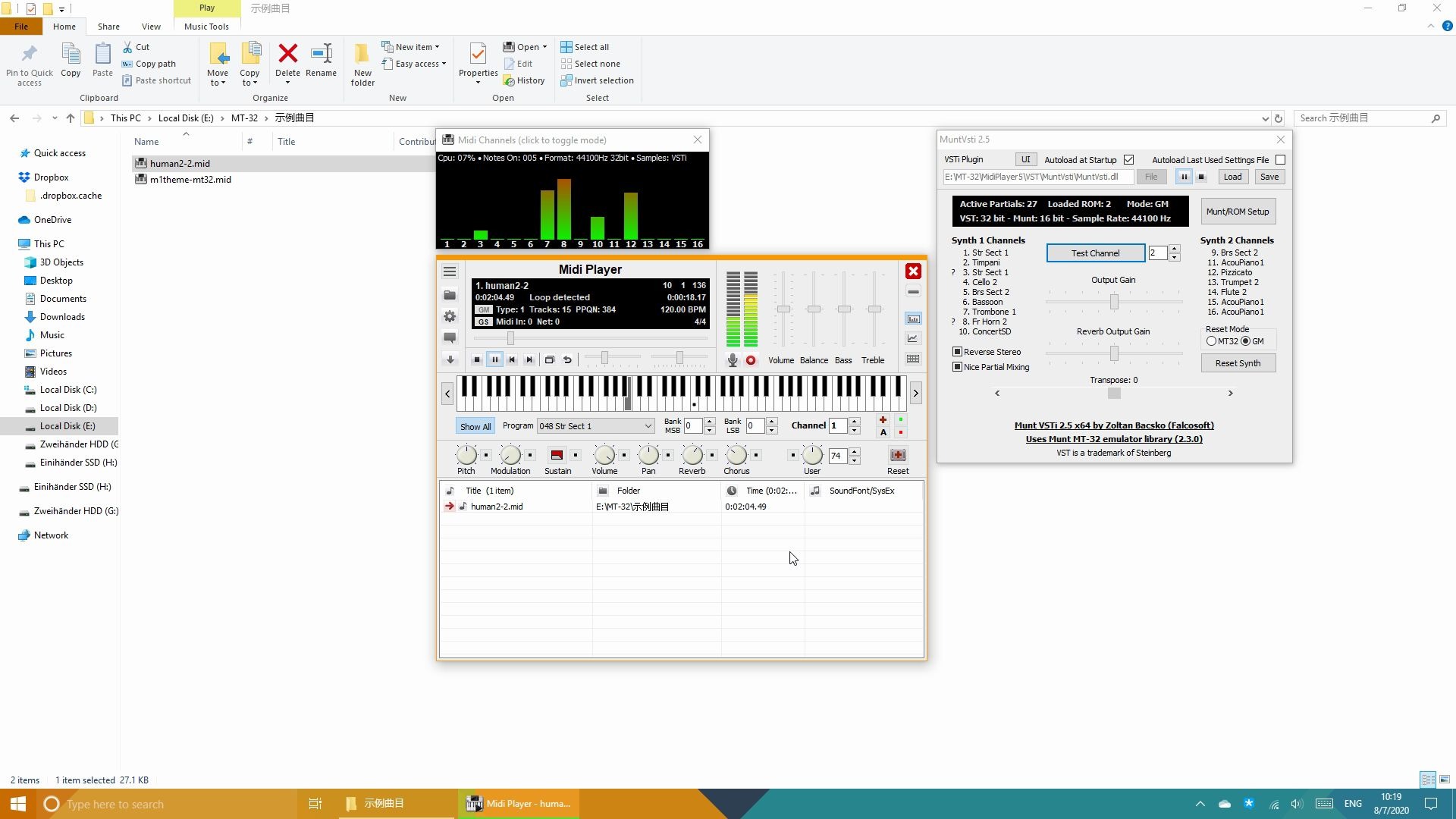Toggle Autoload at Startup checkbox
The height and width of the screenshot is (819, 1456).
tap(1128, 160)
